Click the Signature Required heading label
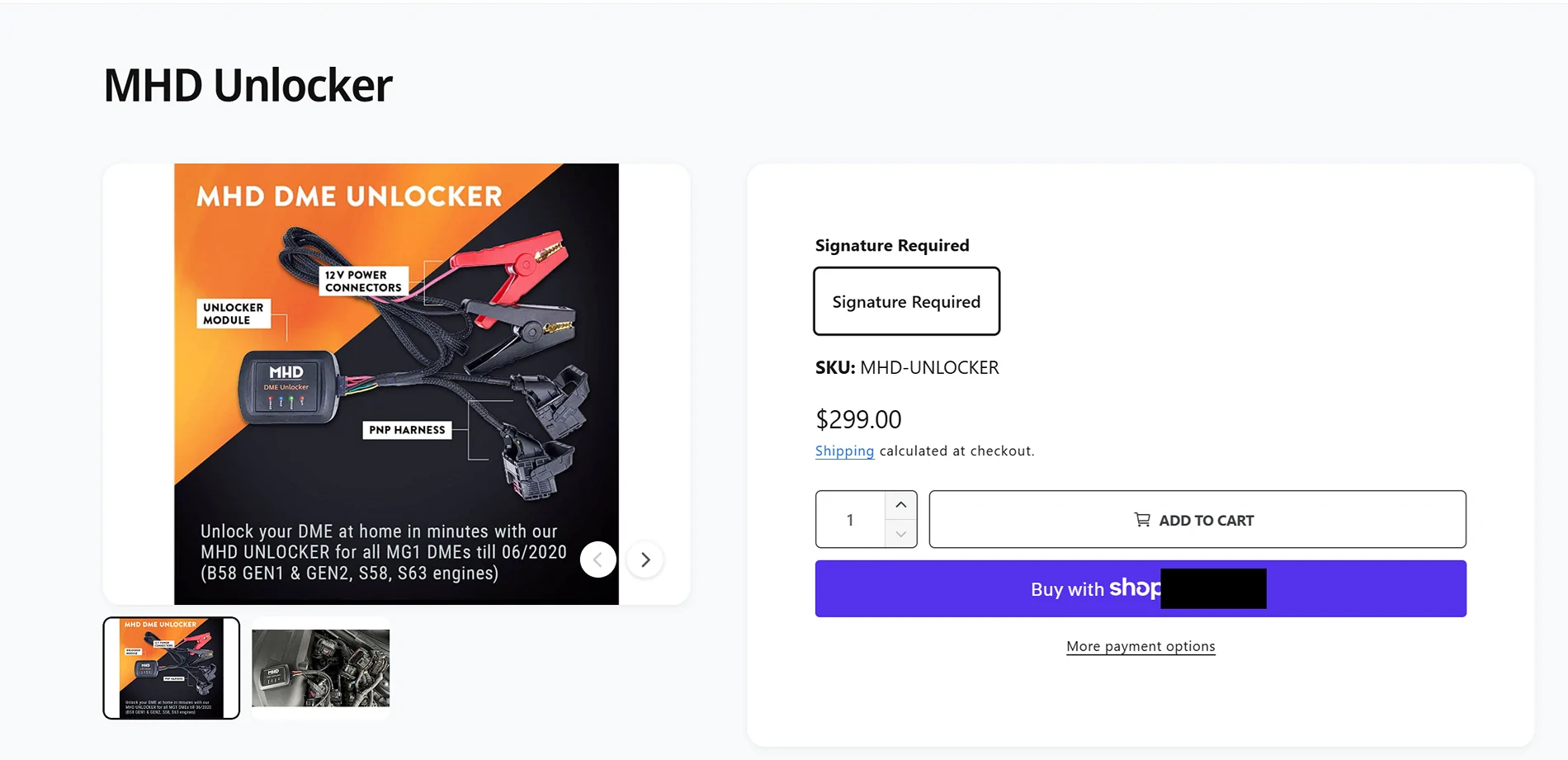The image size is (1568, 760). [x=892, y=245]
